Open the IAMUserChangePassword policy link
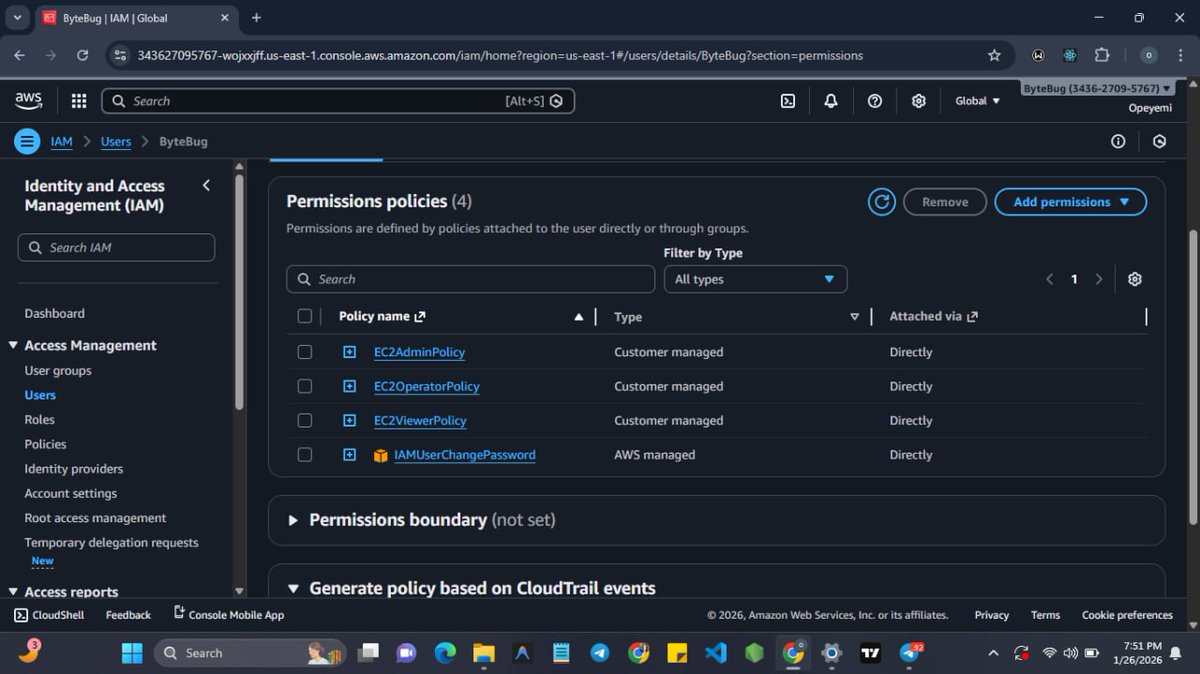The height and width of the screenshot is (674, 1200). pos(465,455)
